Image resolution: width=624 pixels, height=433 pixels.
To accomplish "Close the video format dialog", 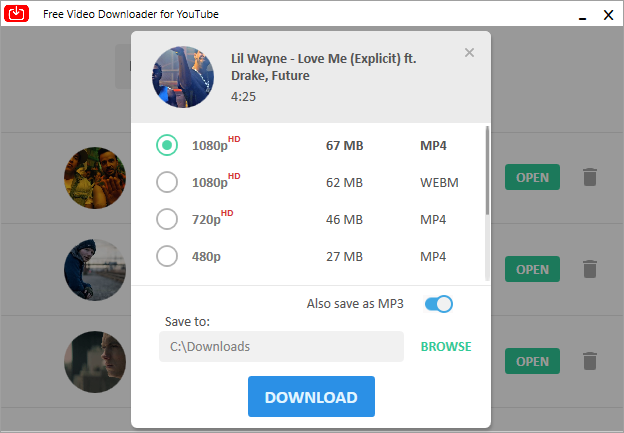I will coord(469,53).
